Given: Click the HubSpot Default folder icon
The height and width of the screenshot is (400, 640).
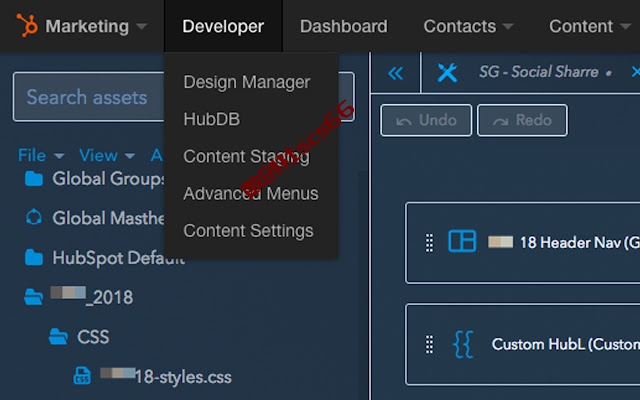Looking at the screenshot, I should 34,258.
